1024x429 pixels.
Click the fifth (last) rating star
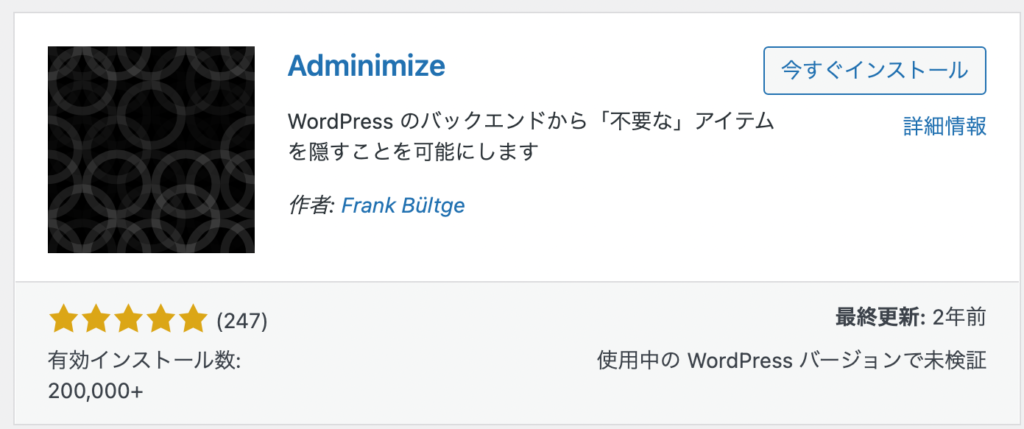pos(193,319)
